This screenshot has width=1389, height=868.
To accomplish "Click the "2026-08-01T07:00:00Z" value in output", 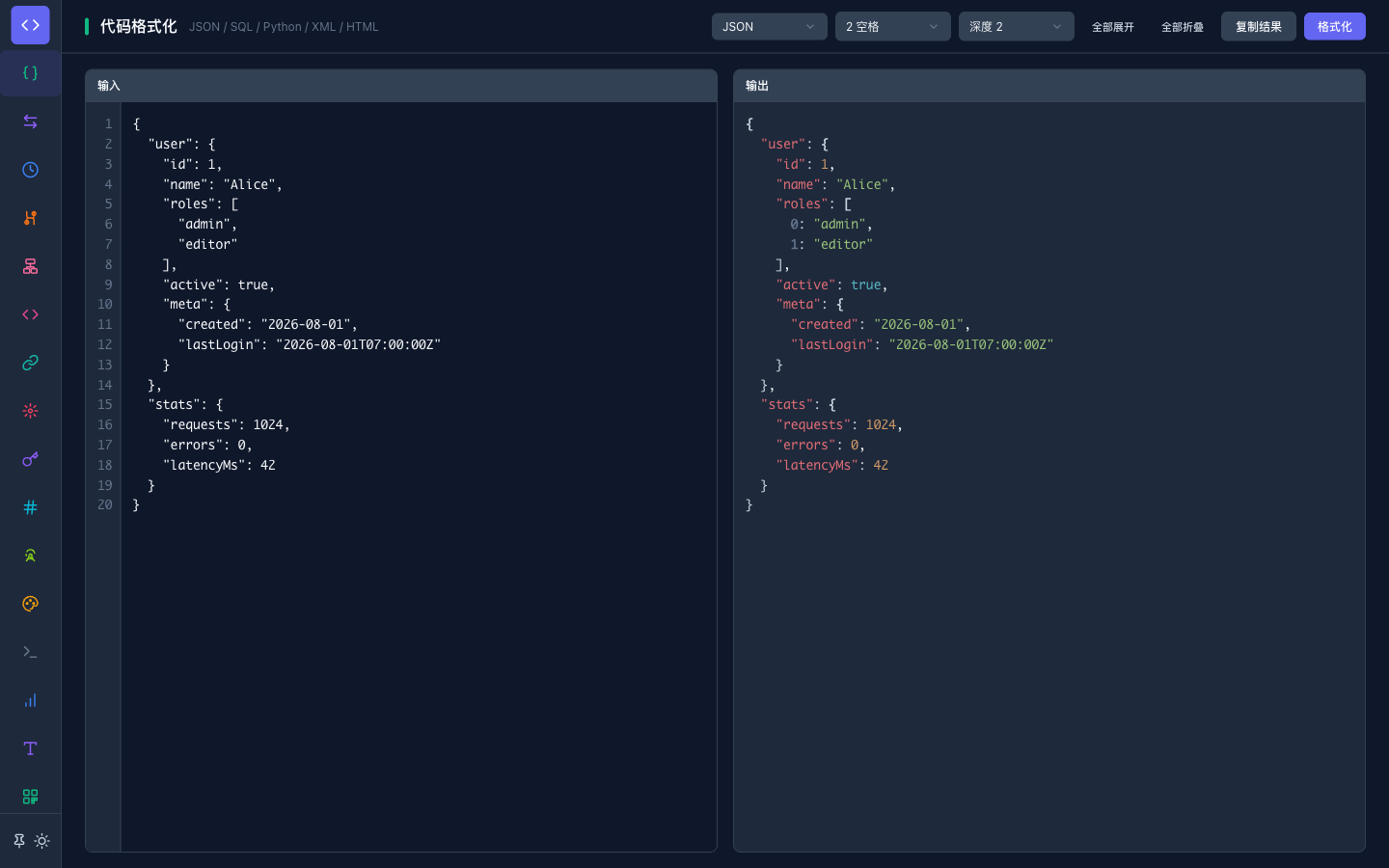I will tap(970, 344).
